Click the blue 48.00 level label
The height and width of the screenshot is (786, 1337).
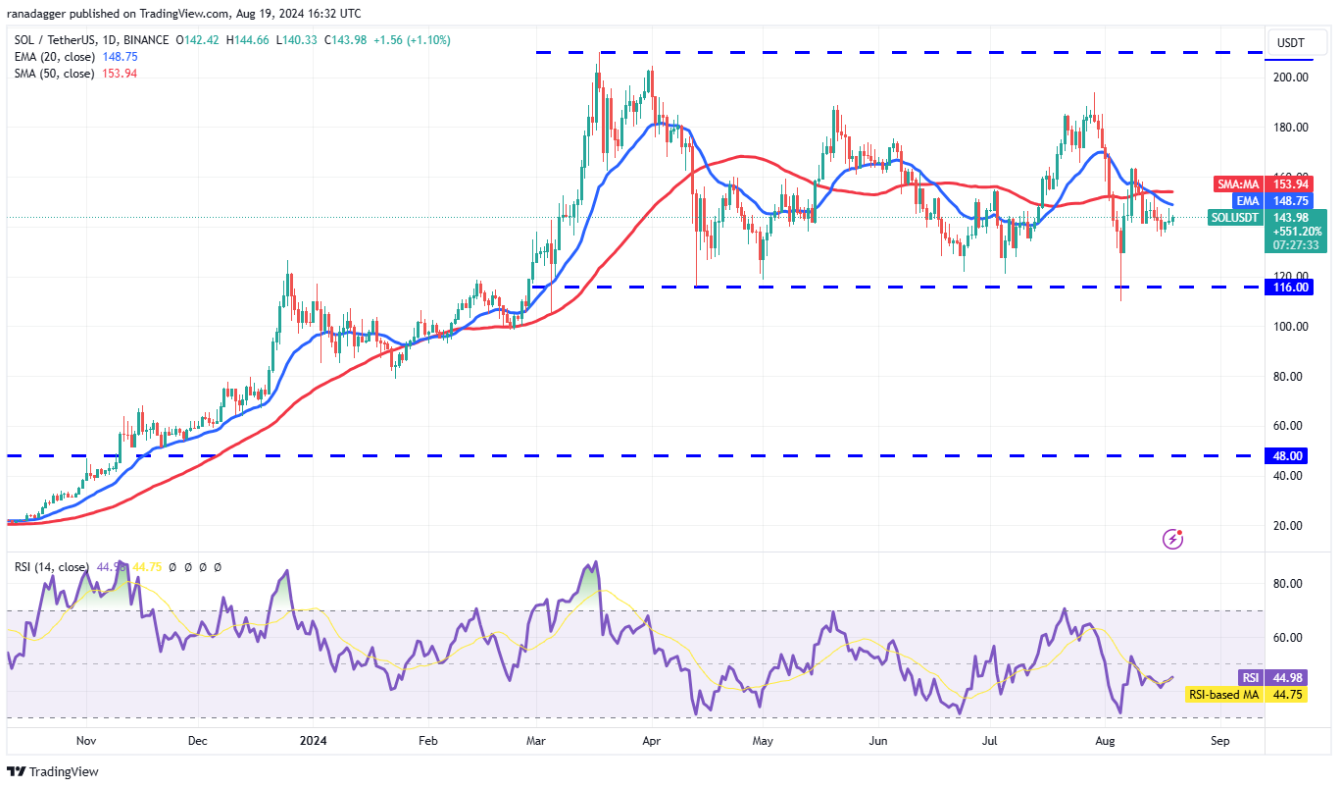(1290, 456)
